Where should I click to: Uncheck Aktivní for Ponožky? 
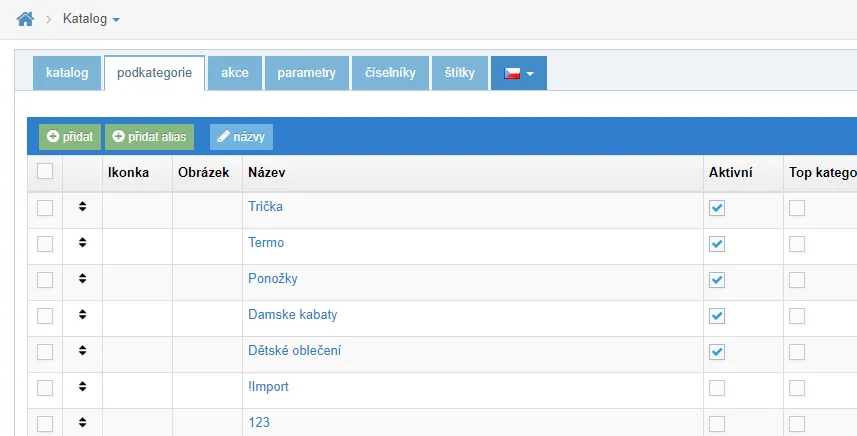[x=717, y=280]
